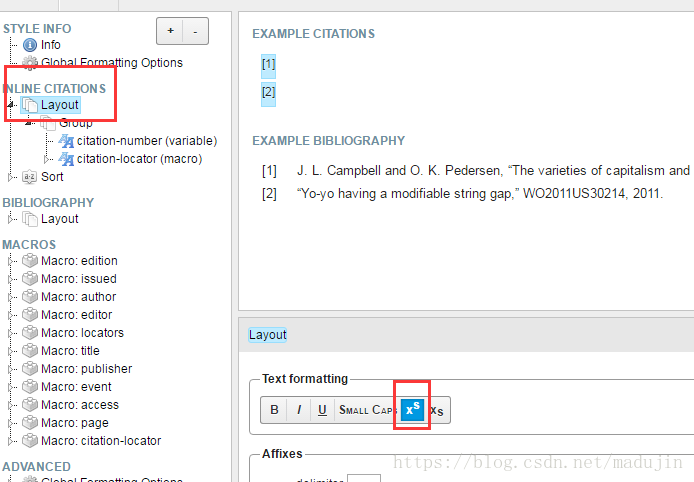Expand the Bibliography Layout node

(x=11, y=219)
